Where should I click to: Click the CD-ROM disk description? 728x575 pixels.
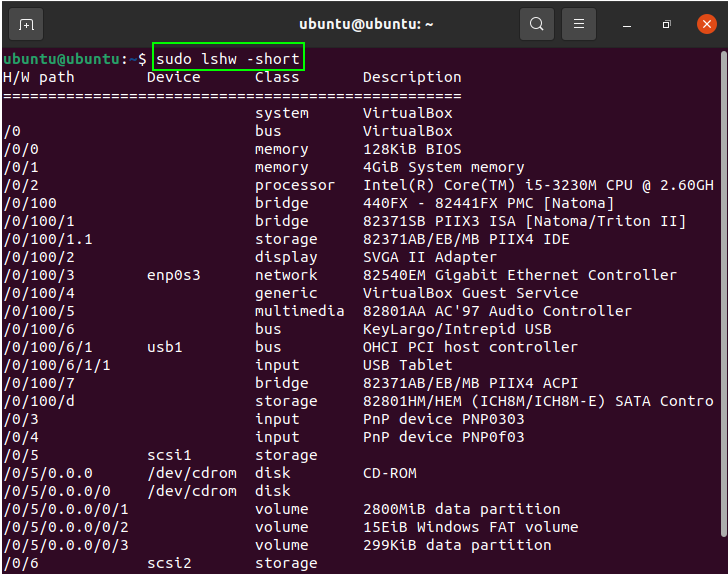tap(390, 473)
